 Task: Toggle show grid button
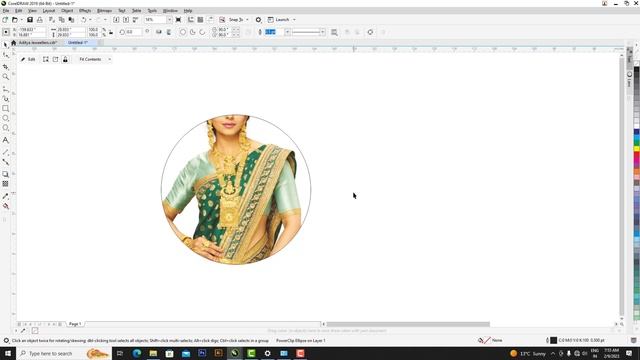(200, 20)
